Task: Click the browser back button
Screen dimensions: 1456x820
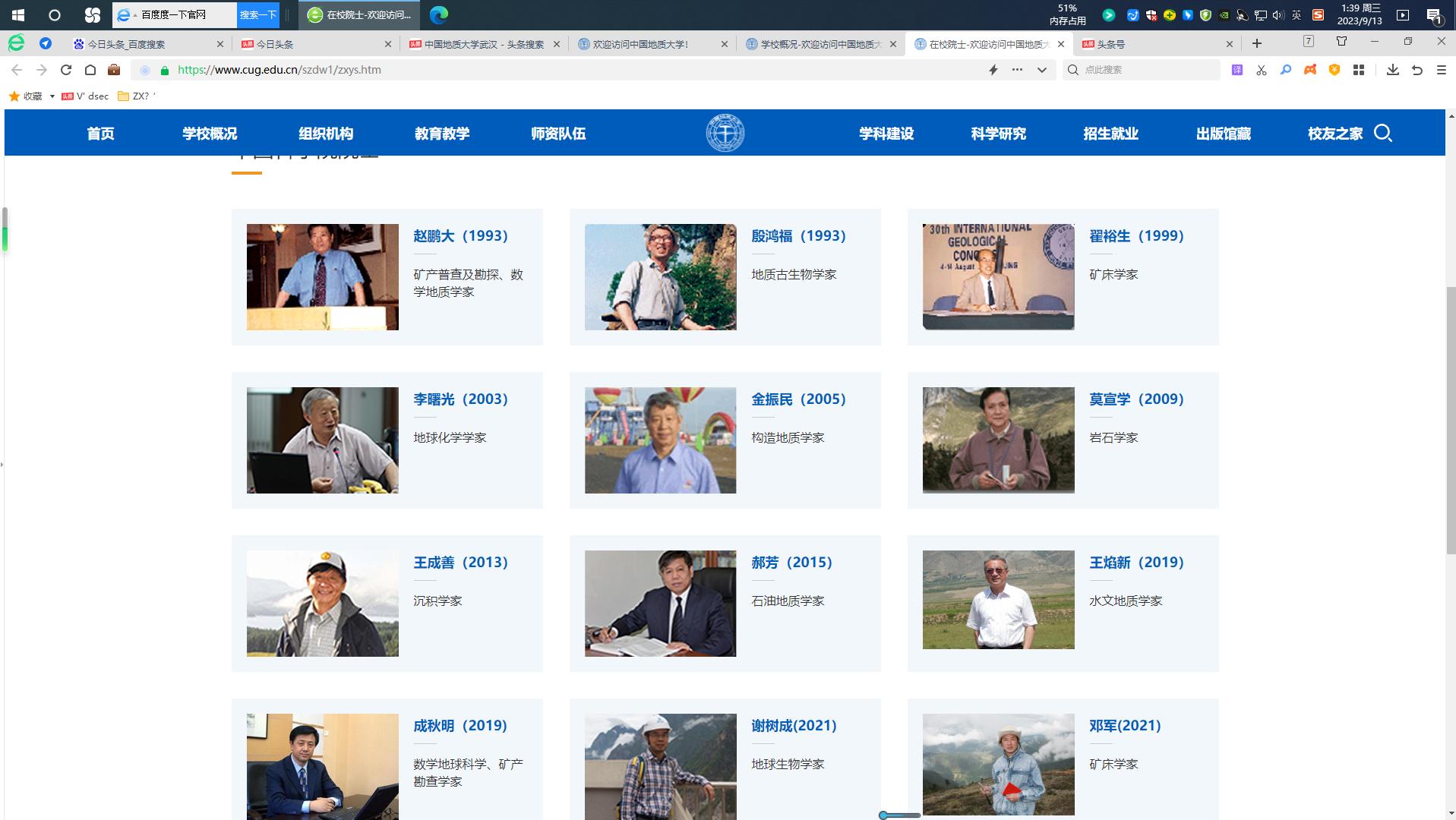Action: click(x=17, y=69)
